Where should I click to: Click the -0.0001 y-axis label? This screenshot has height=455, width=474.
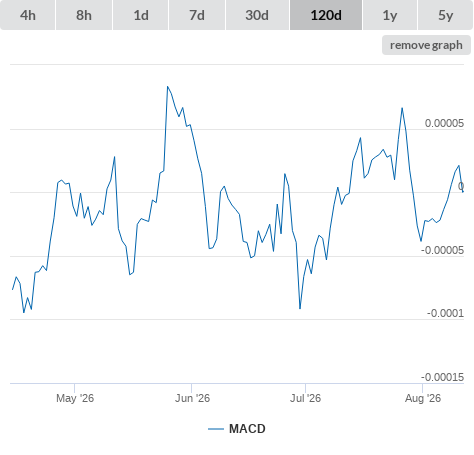445,313
